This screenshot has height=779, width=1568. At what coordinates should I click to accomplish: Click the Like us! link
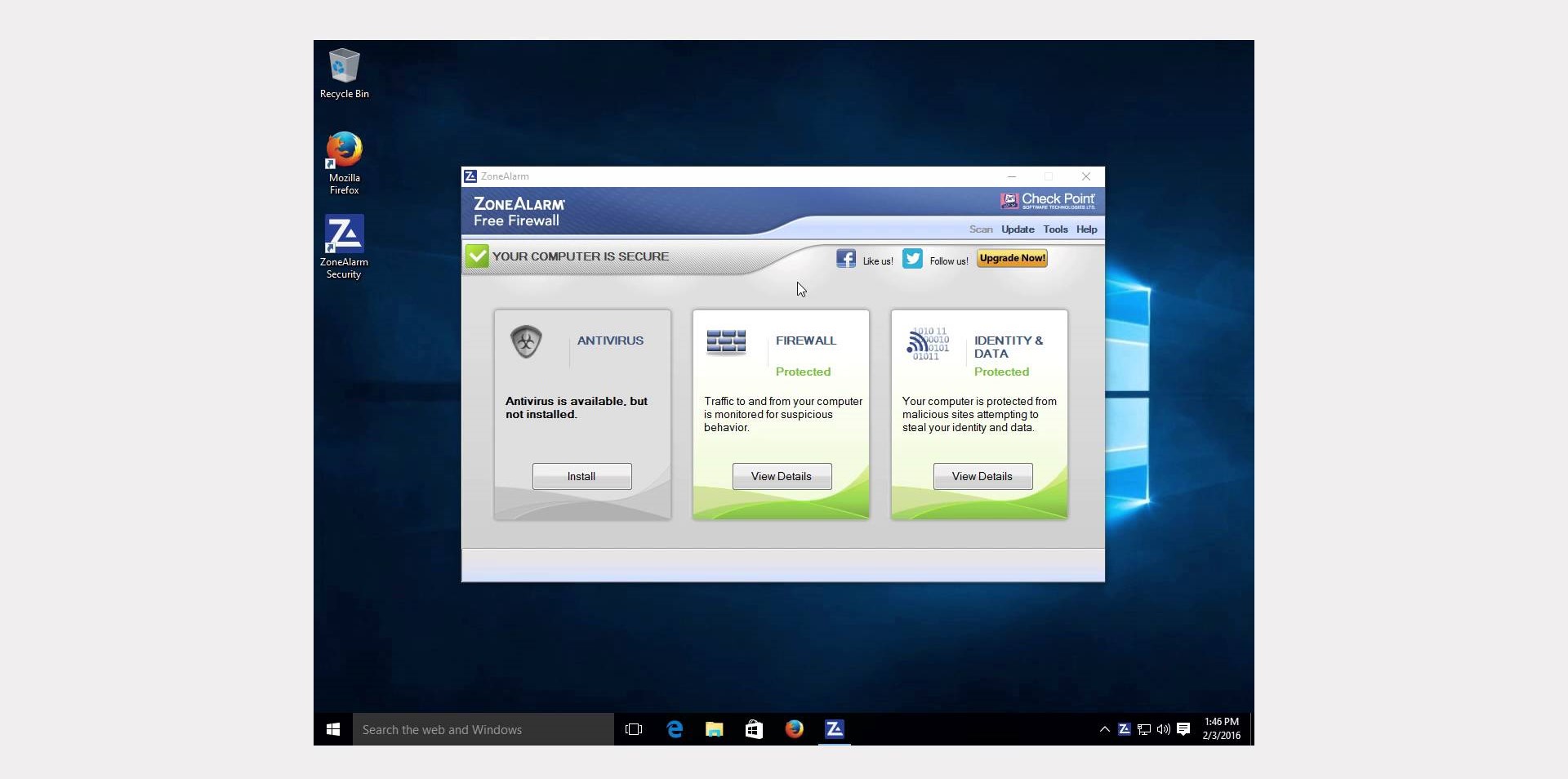pos(878,261)
